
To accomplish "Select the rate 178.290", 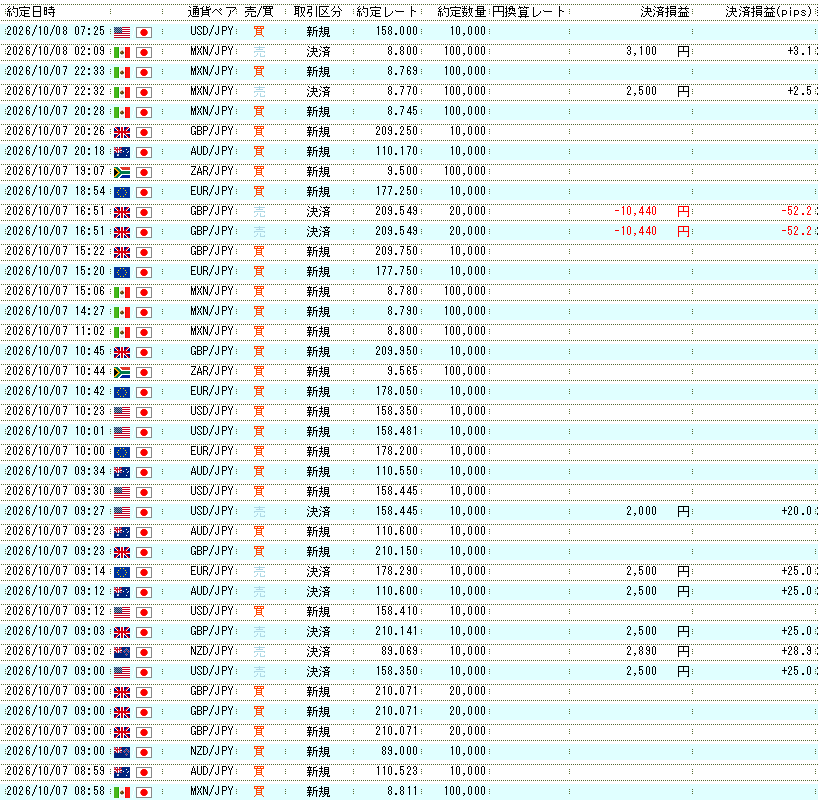I will (x=396, y=571).
